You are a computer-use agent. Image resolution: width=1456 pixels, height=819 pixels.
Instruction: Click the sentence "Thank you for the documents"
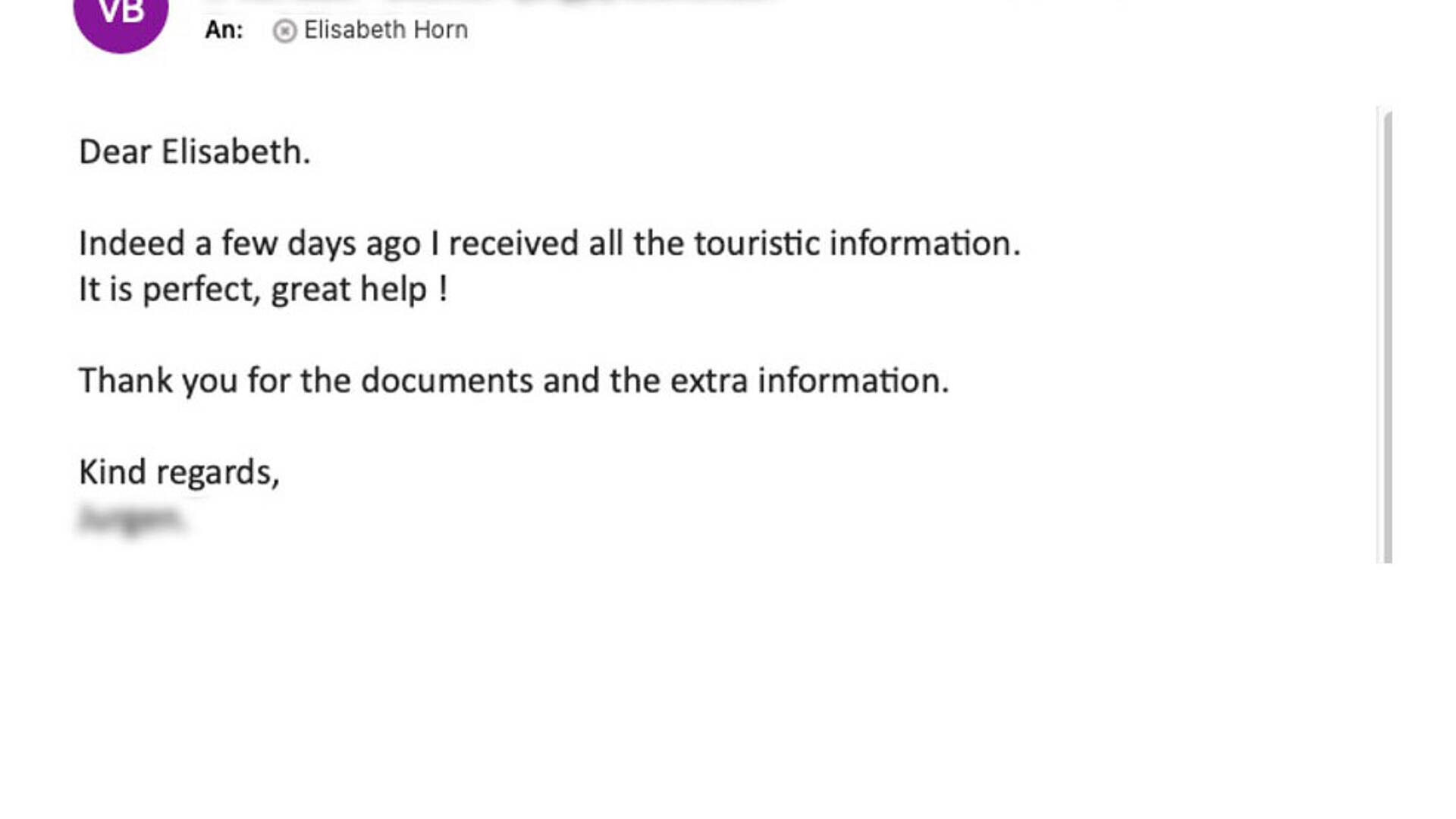514,381
